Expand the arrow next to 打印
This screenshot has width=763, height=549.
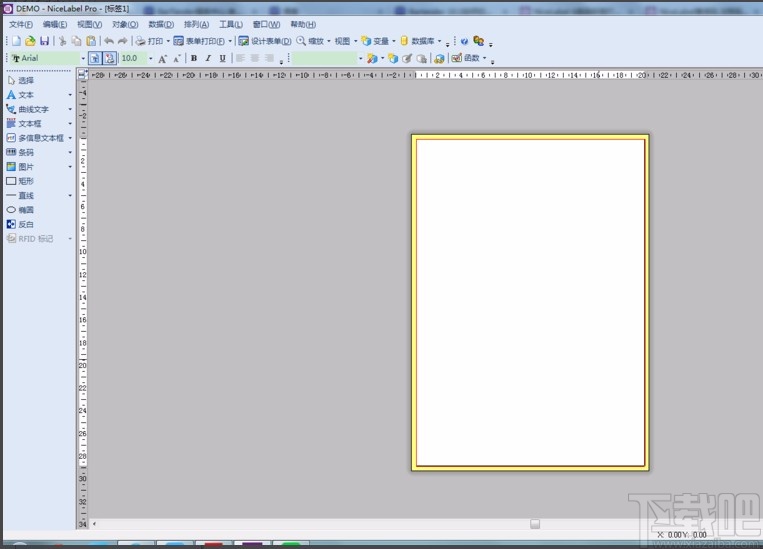pos(168,41)
